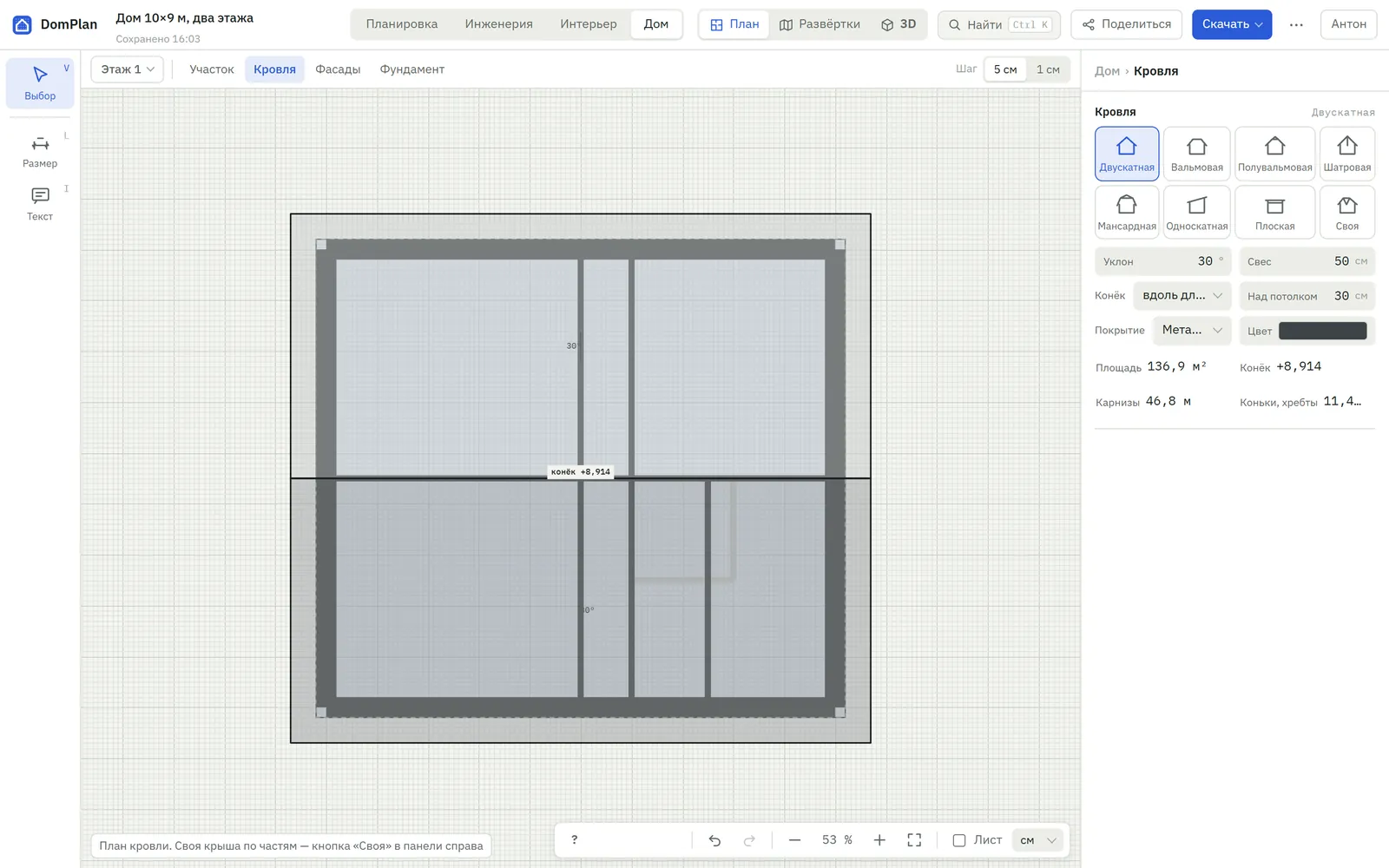This screenshot has height=868, width=1389.
Task: Open the Планировка tab
Action: pyautogui.click(x=402, y=24)
